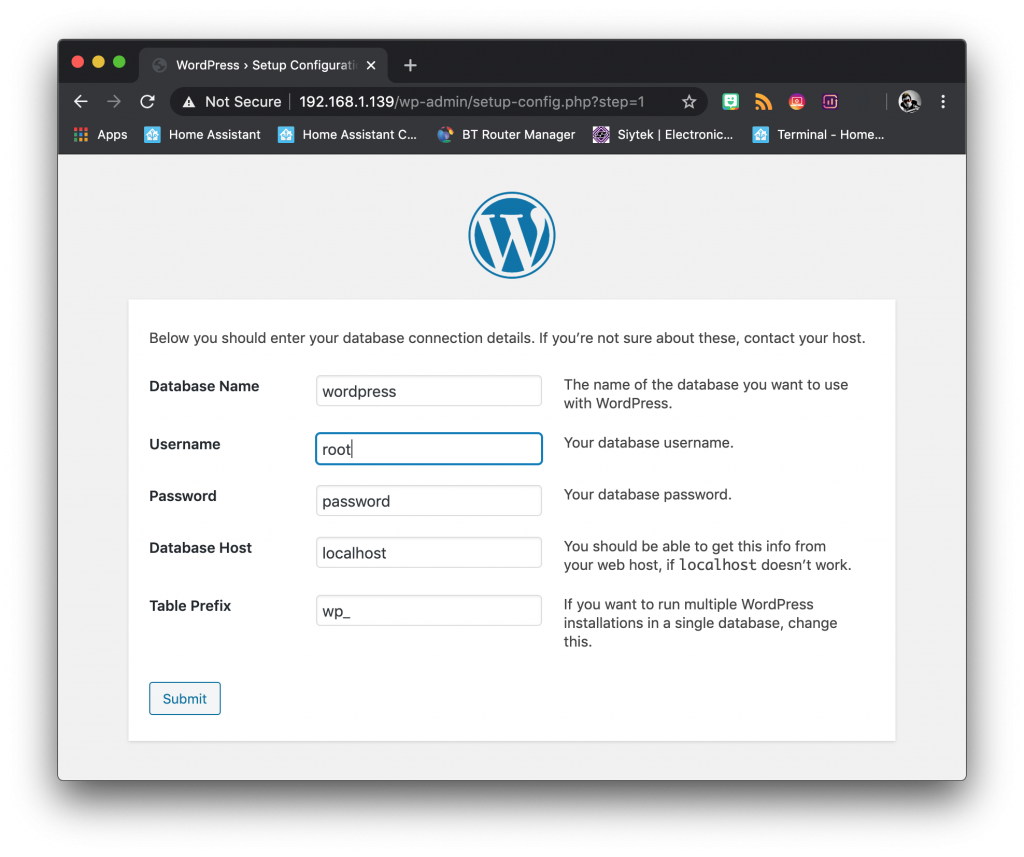Image resolution: width=1024 pixels, height=857 pixels.
Task: Open a new tab with the plus button
Action: pos(410,65)
